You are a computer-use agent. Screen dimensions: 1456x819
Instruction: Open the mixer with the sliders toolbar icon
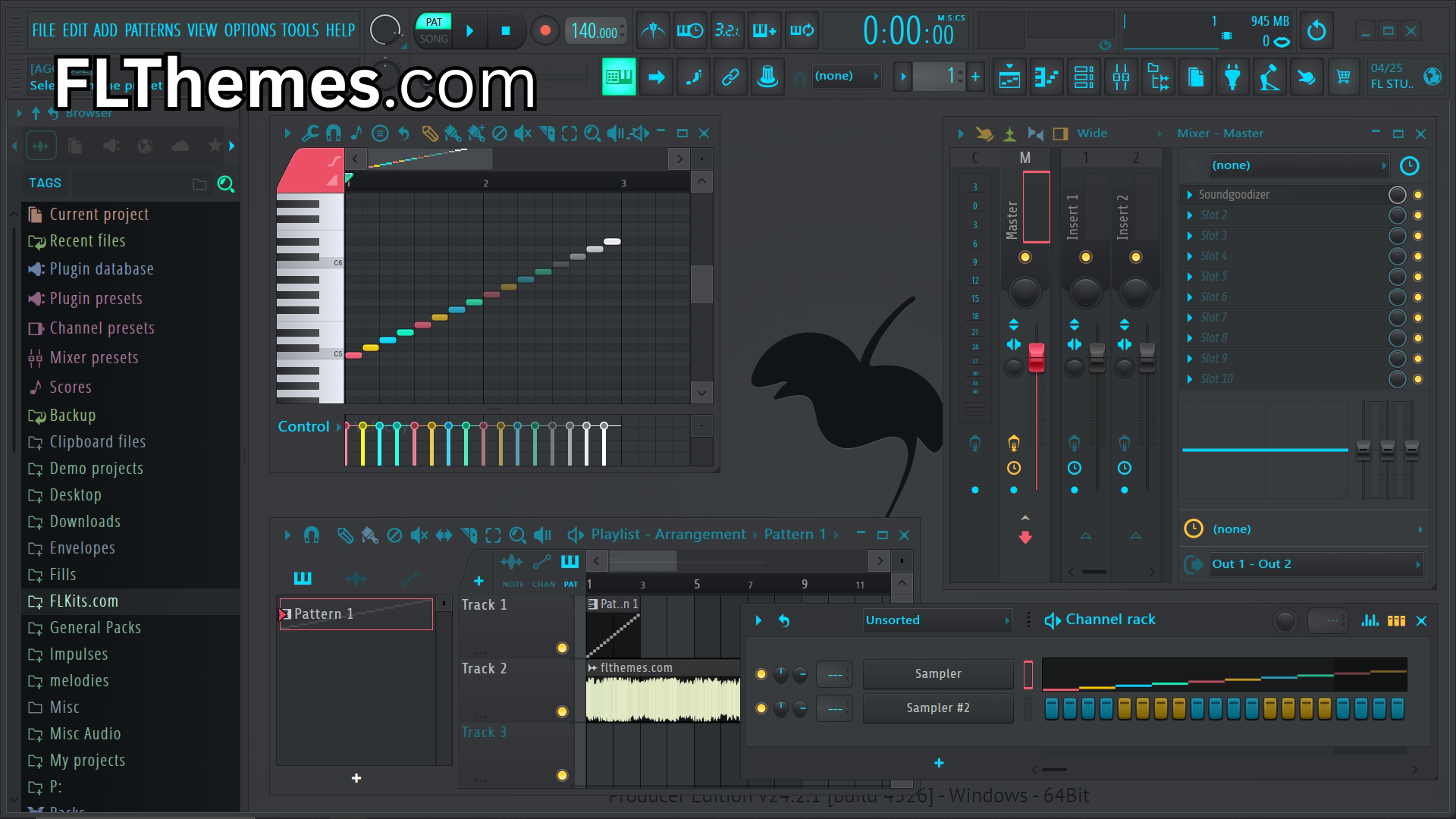[1121, 77]
